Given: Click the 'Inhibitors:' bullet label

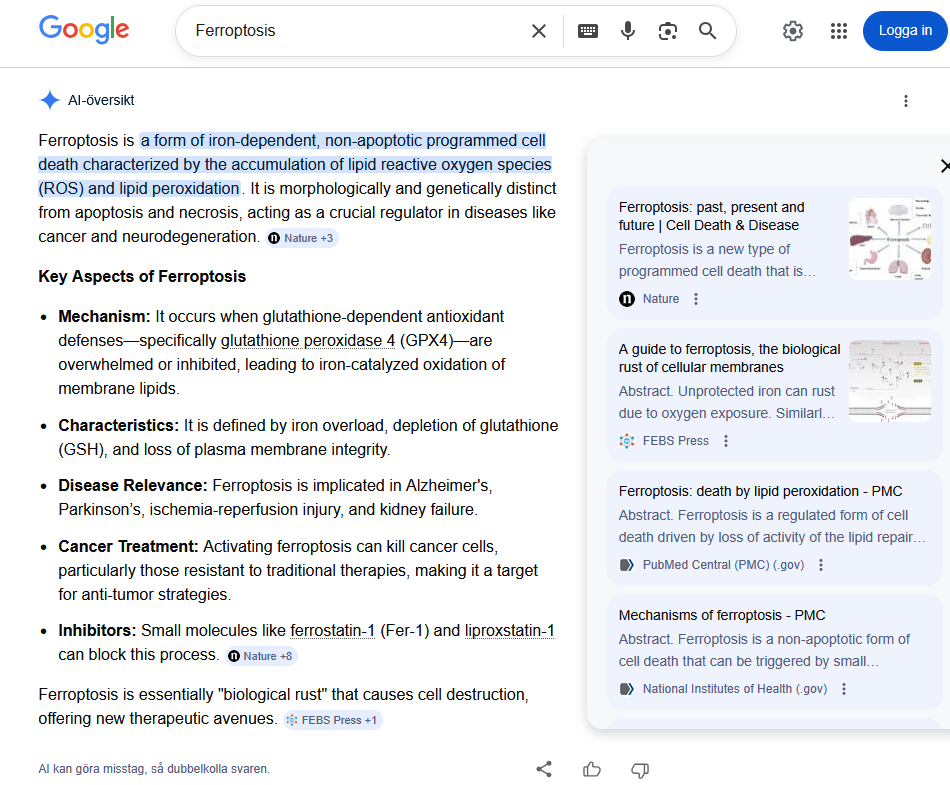Looking at the screenshot, I should tap(97, 631).
